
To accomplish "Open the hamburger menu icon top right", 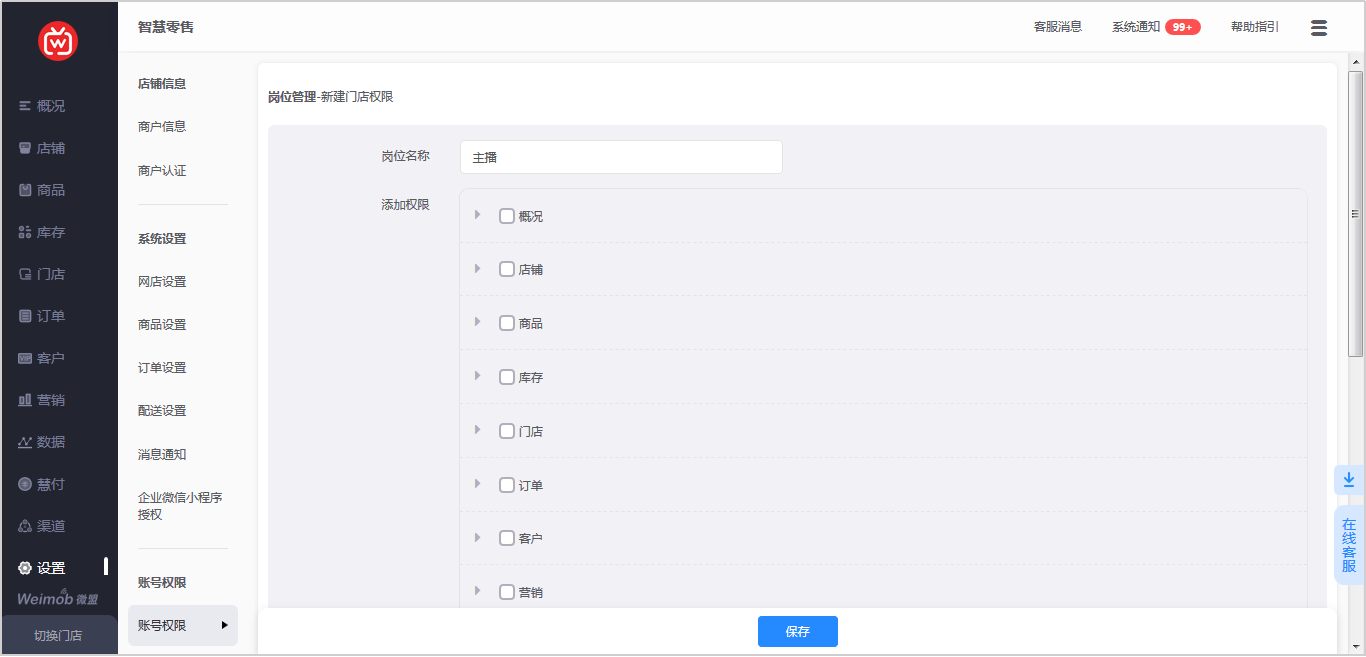I will (1318, 28).
